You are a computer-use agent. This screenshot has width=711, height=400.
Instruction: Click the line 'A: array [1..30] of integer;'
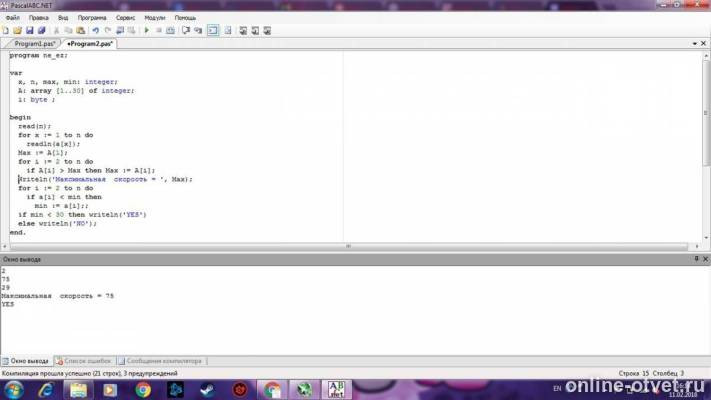click(x=76, y=91)
